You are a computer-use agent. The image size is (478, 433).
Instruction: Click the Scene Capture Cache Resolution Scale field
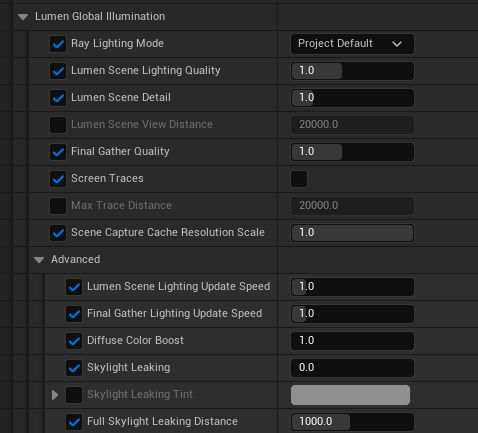tap(352, 233)
